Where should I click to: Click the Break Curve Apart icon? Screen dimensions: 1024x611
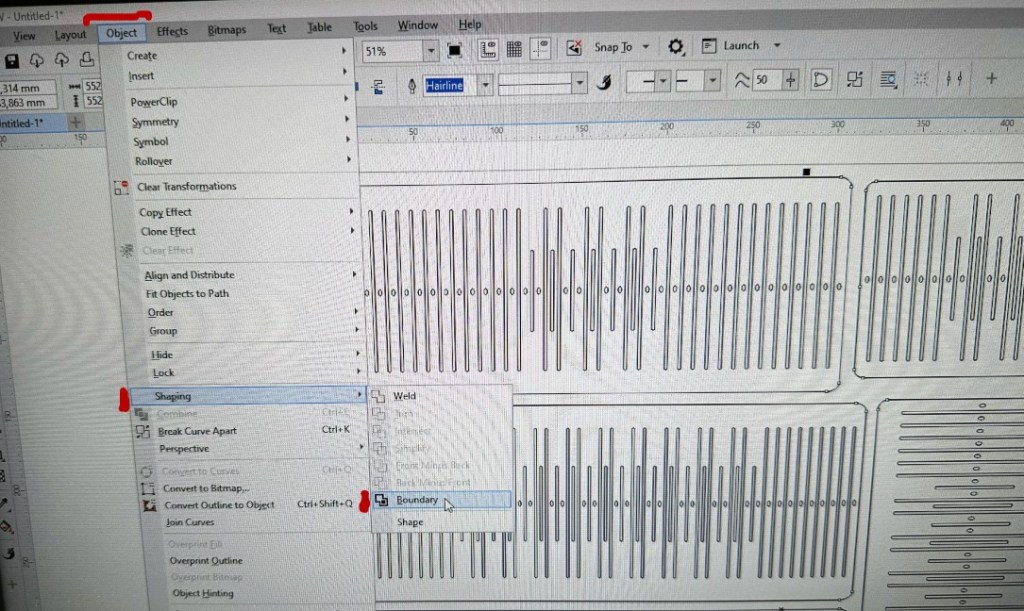tap(144, 431)
